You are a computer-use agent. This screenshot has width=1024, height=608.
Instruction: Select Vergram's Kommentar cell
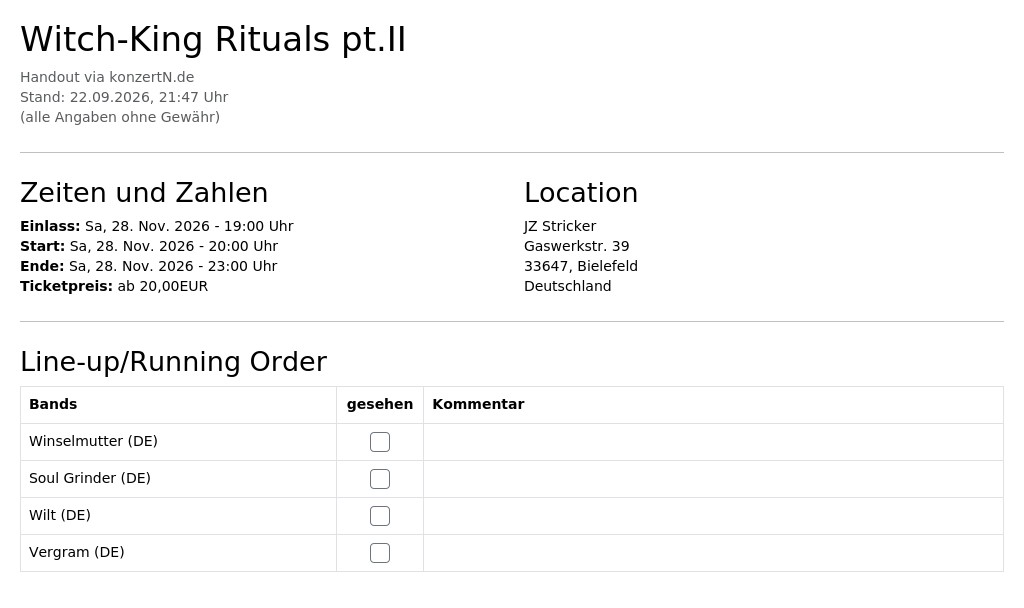click(x=713, y=553)
